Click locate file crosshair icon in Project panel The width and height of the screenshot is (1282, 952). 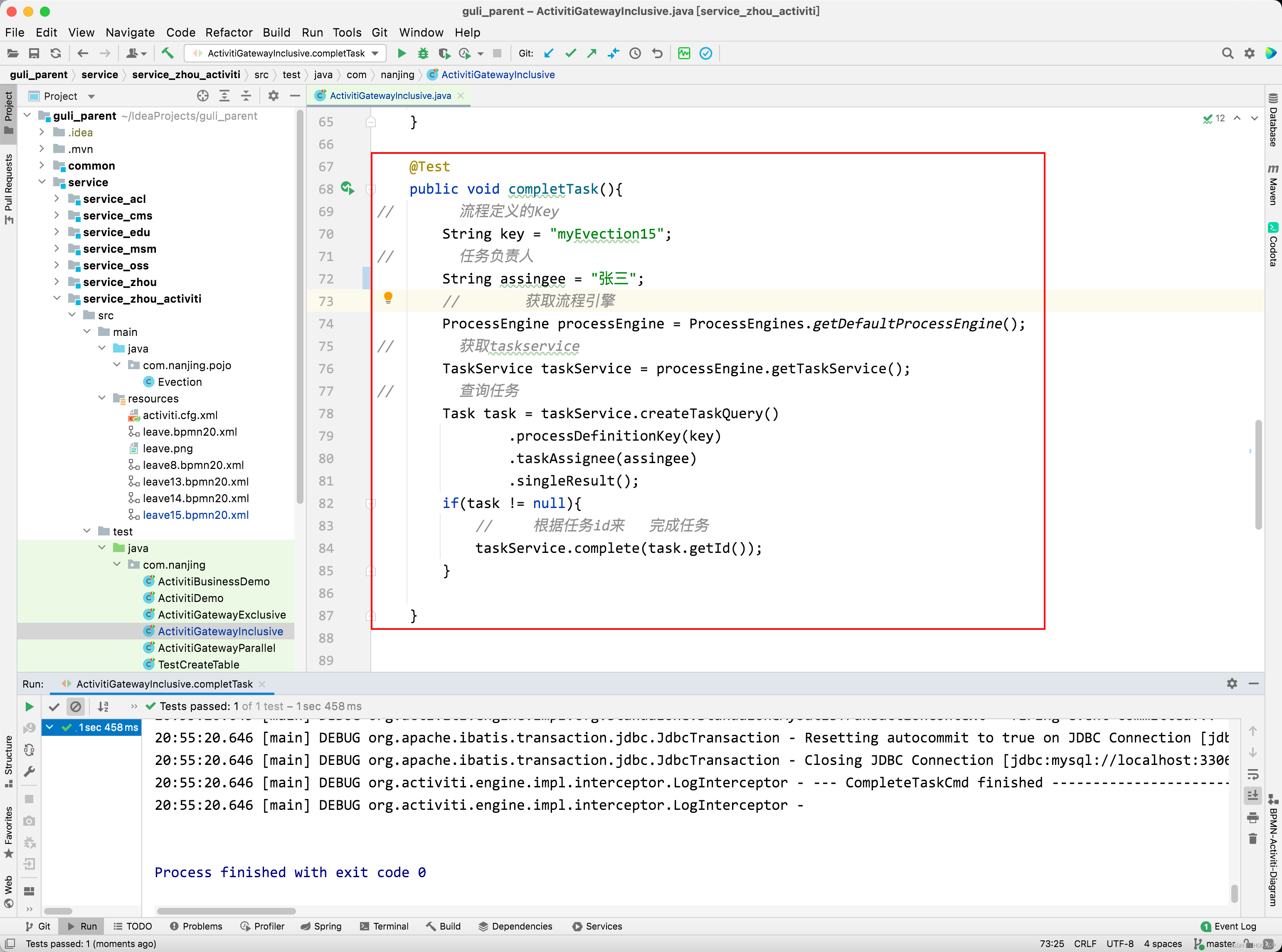click(x=203, y=96)
